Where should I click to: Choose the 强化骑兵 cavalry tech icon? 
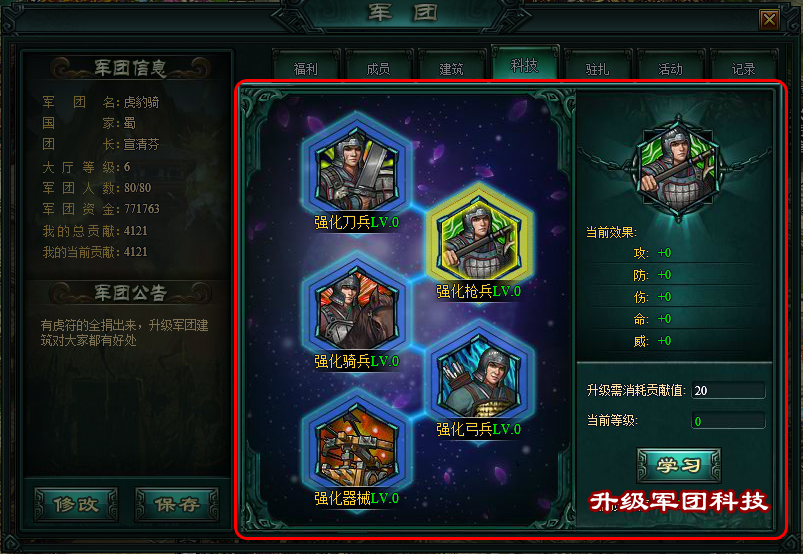coord(357,307)
